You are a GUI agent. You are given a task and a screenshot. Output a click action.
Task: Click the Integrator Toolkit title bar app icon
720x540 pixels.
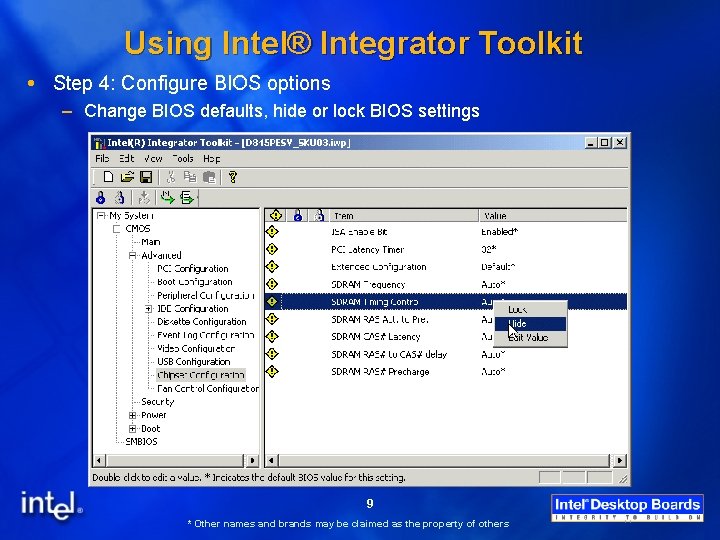click(99, 143)
